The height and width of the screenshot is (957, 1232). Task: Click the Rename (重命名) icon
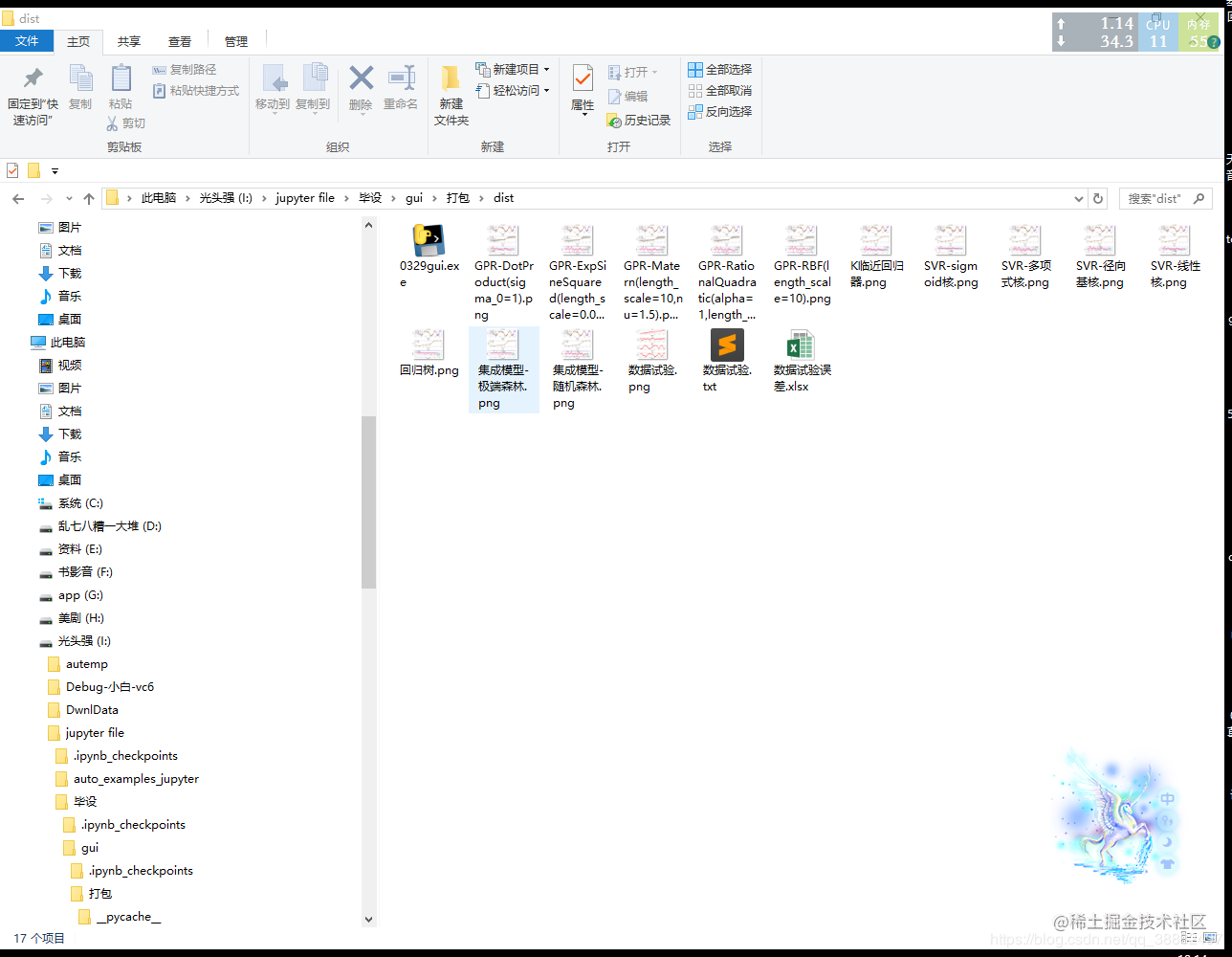401,80
